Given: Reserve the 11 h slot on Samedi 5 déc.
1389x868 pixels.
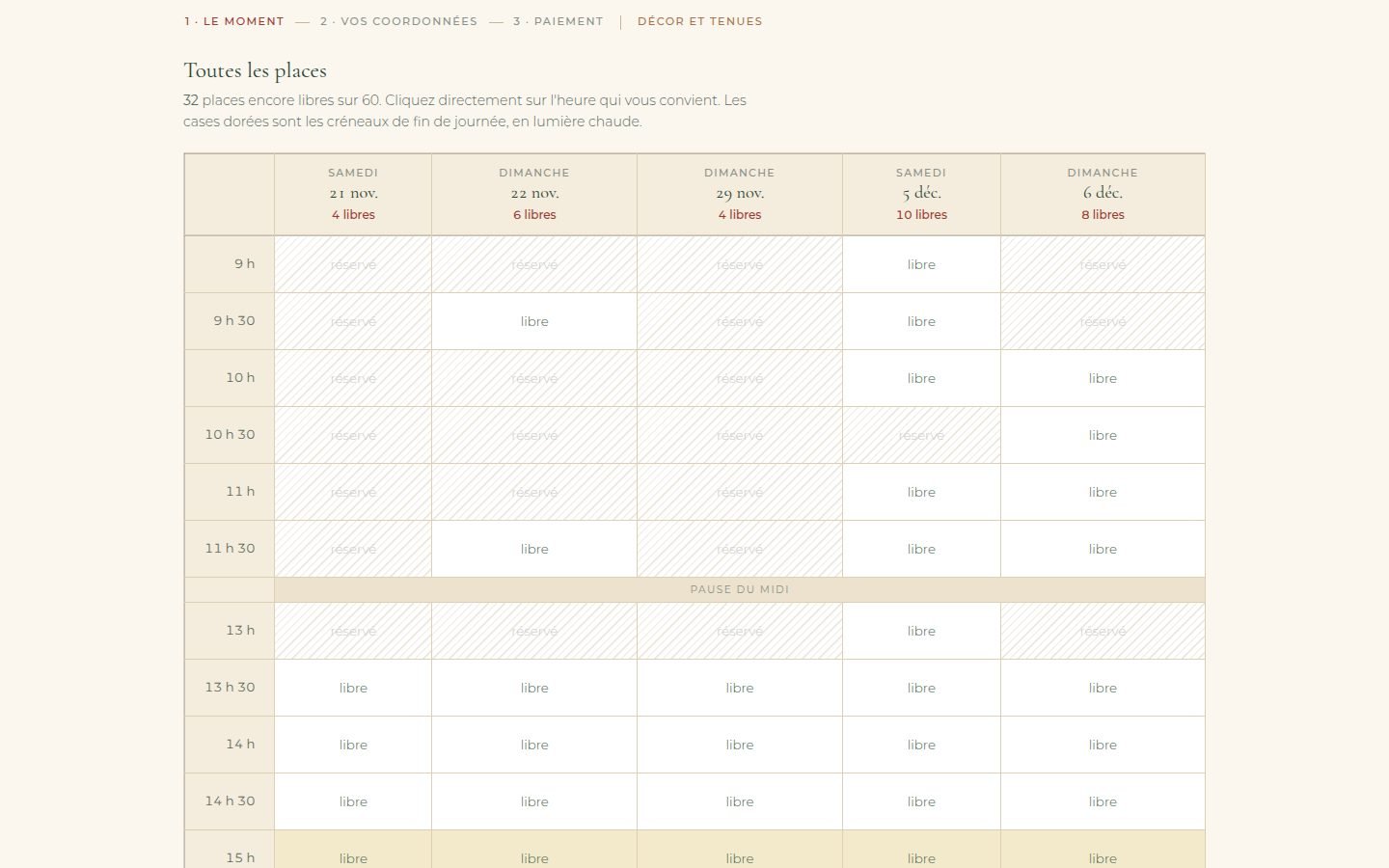Looking at the screenshot, I should [921, 492].
